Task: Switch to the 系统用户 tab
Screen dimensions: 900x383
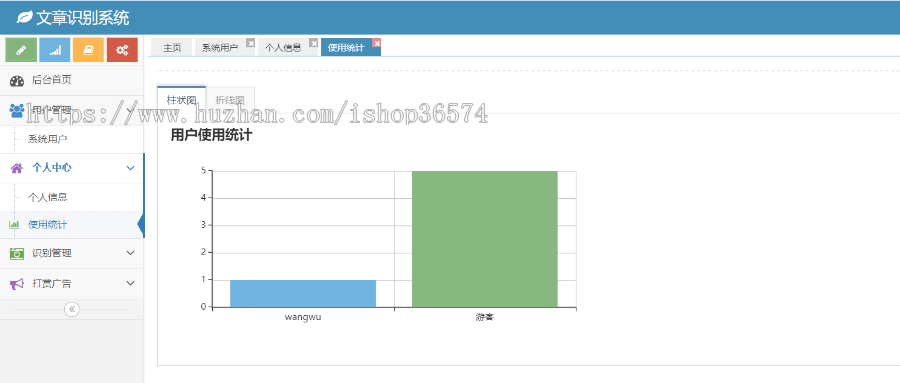Action: (x=220, y=48)
